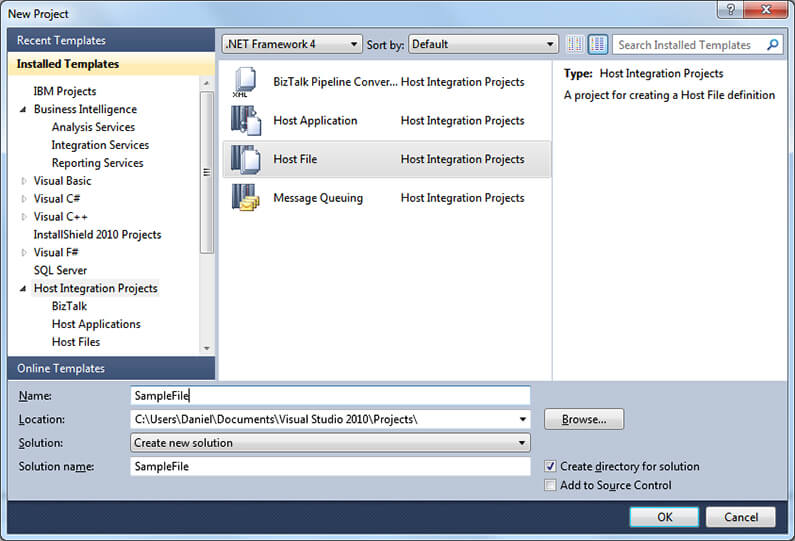Open the Installed Templates section
This screenshot has width=795, height=541.
click(x=112, y=64)
